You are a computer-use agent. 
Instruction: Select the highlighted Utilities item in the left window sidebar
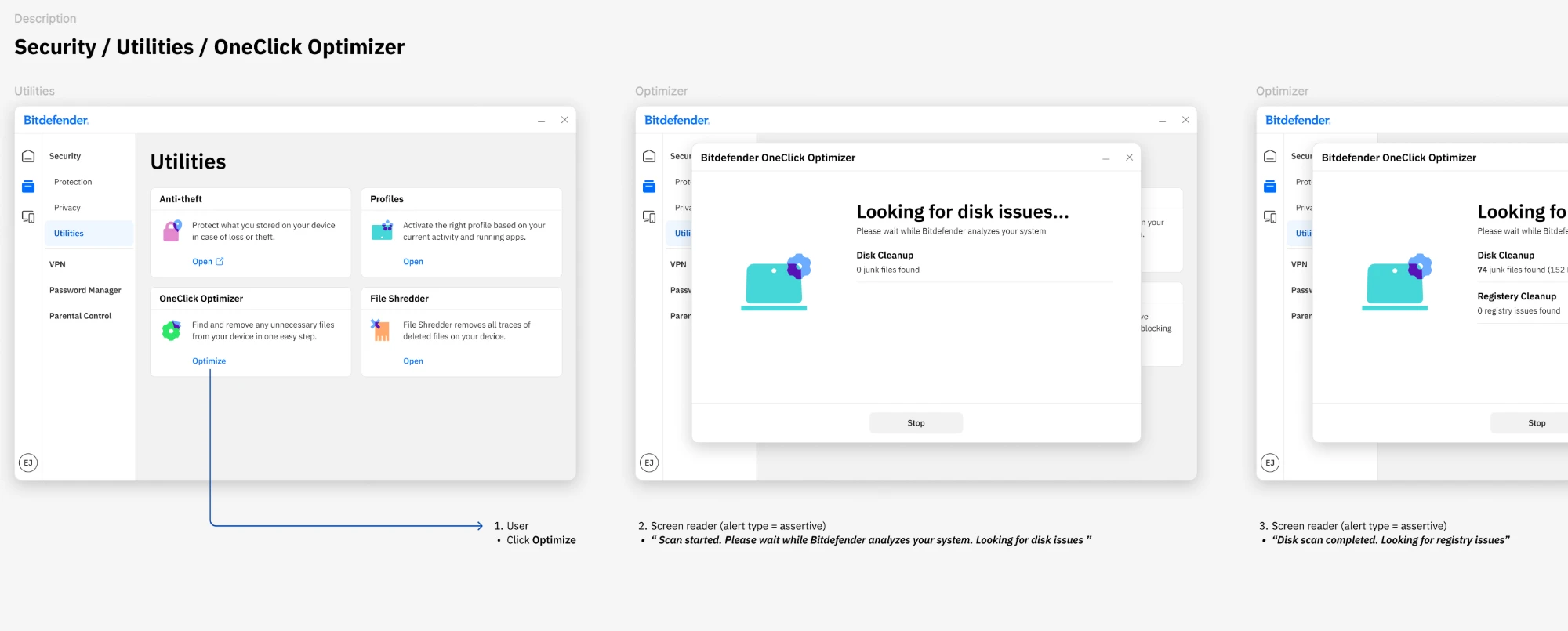point(89,234)
